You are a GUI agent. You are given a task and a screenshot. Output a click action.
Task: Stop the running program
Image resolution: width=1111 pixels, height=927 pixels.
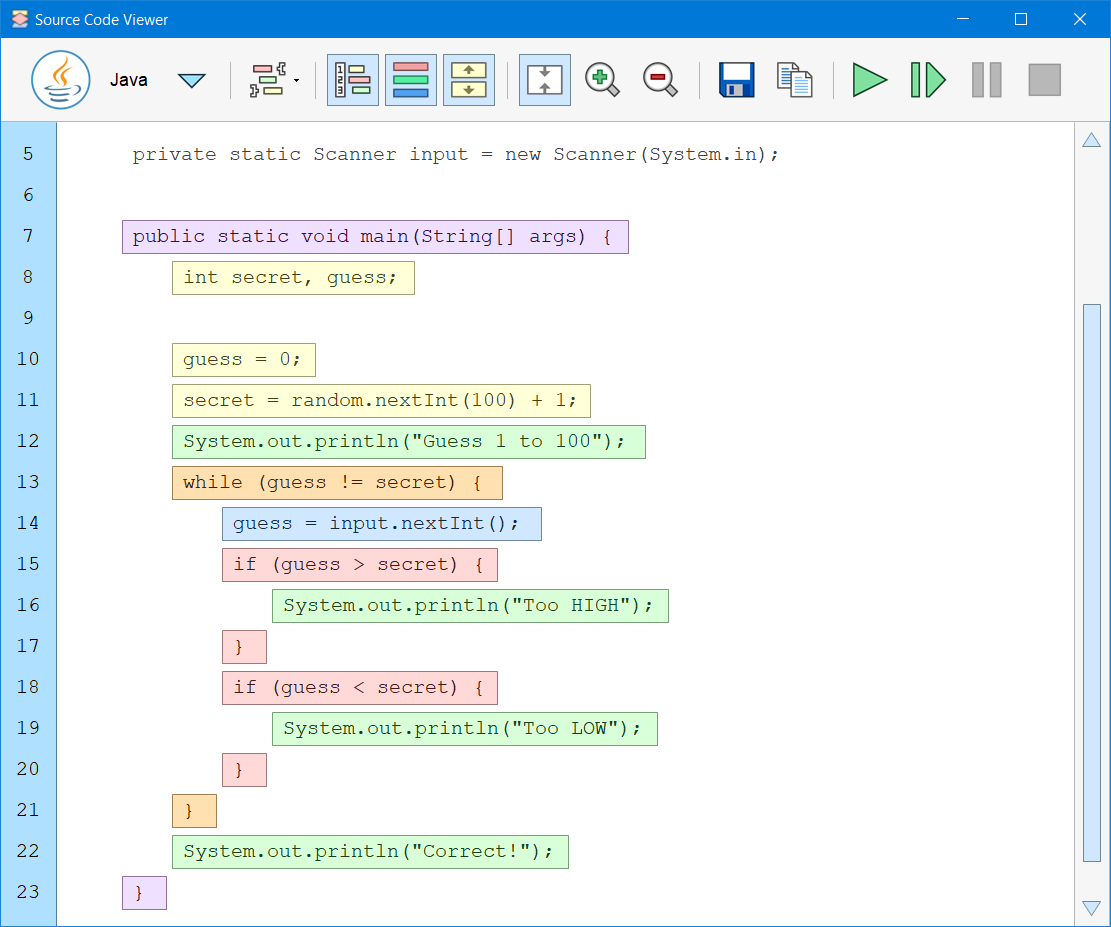point(1044,79)
